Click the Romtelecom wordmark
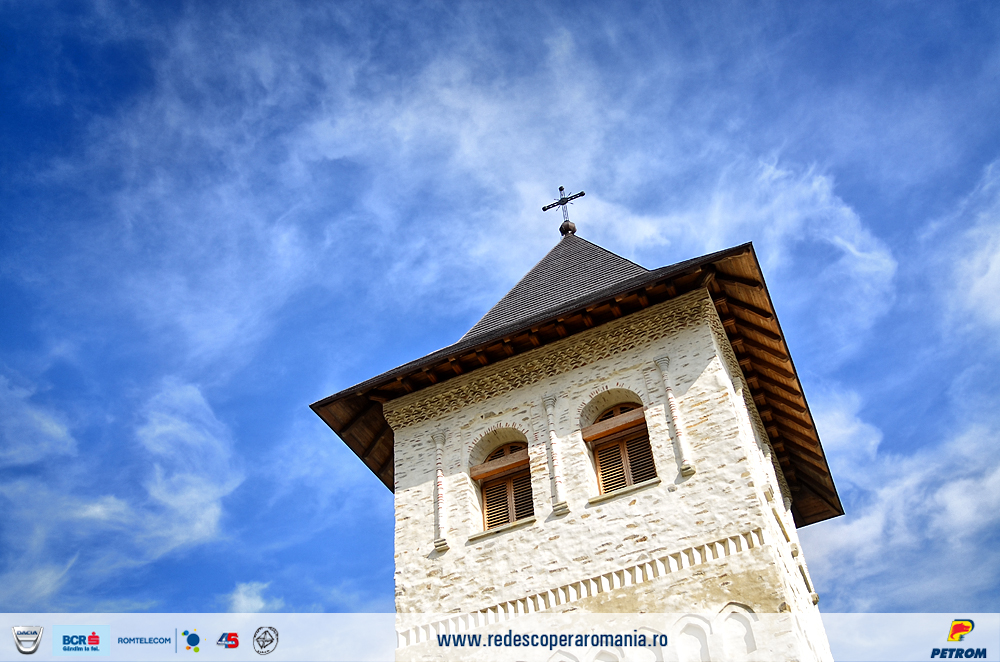The image size is (1000, 662). click(144, 640)
